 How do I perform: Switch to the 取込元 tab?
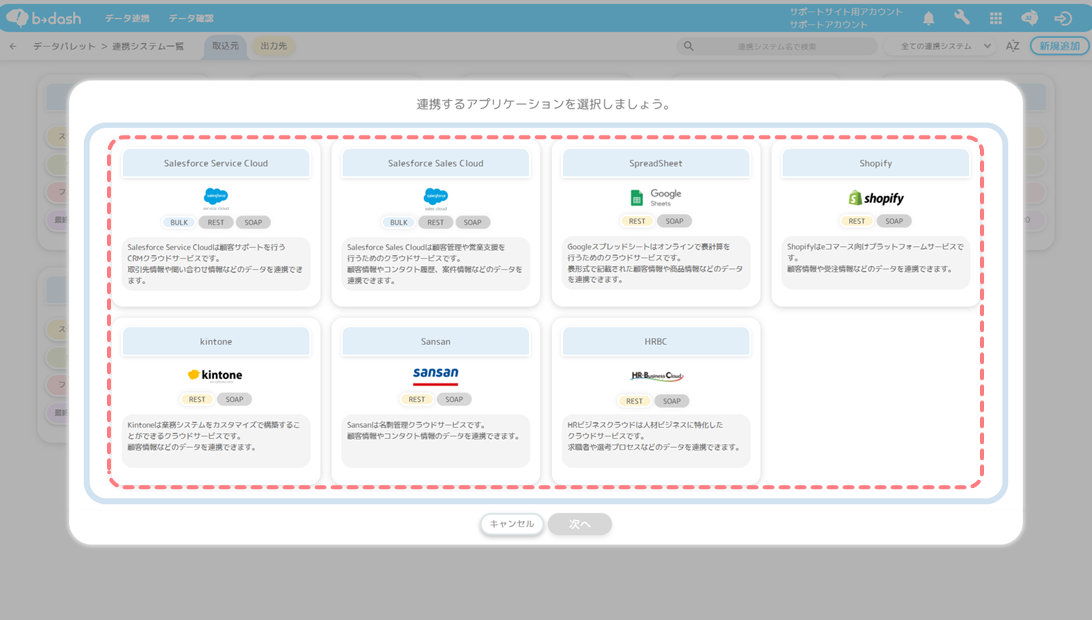[x=225, y=46]
